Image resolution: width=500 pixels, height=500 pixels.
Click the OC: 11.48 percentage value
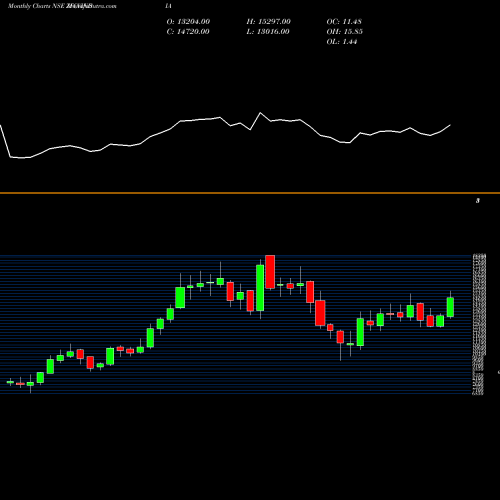344,22
